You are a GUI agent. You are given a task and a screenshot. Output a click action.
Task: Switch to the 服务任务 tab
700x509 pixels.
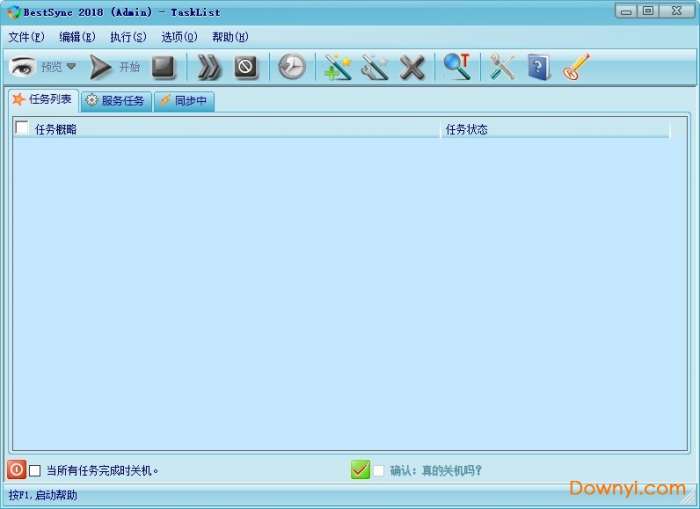pos(116,101)
